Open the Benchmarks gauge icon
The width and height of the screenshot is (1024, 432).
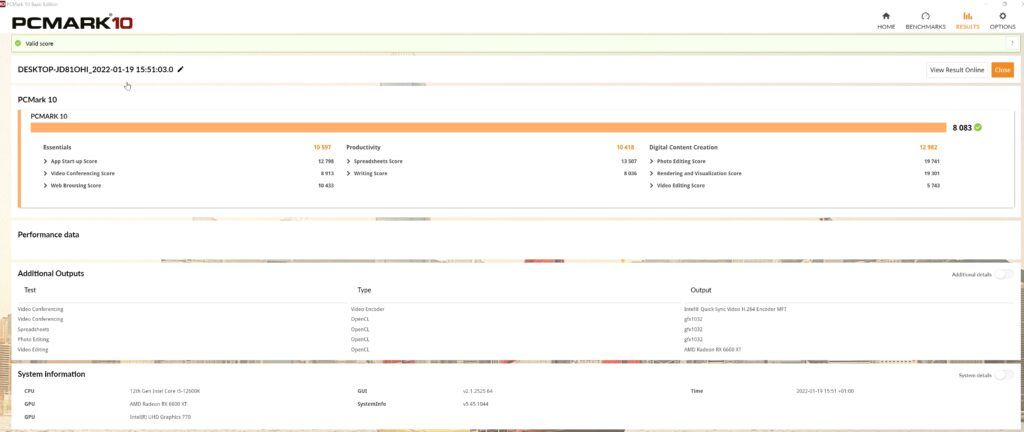(x=925, y=16)
